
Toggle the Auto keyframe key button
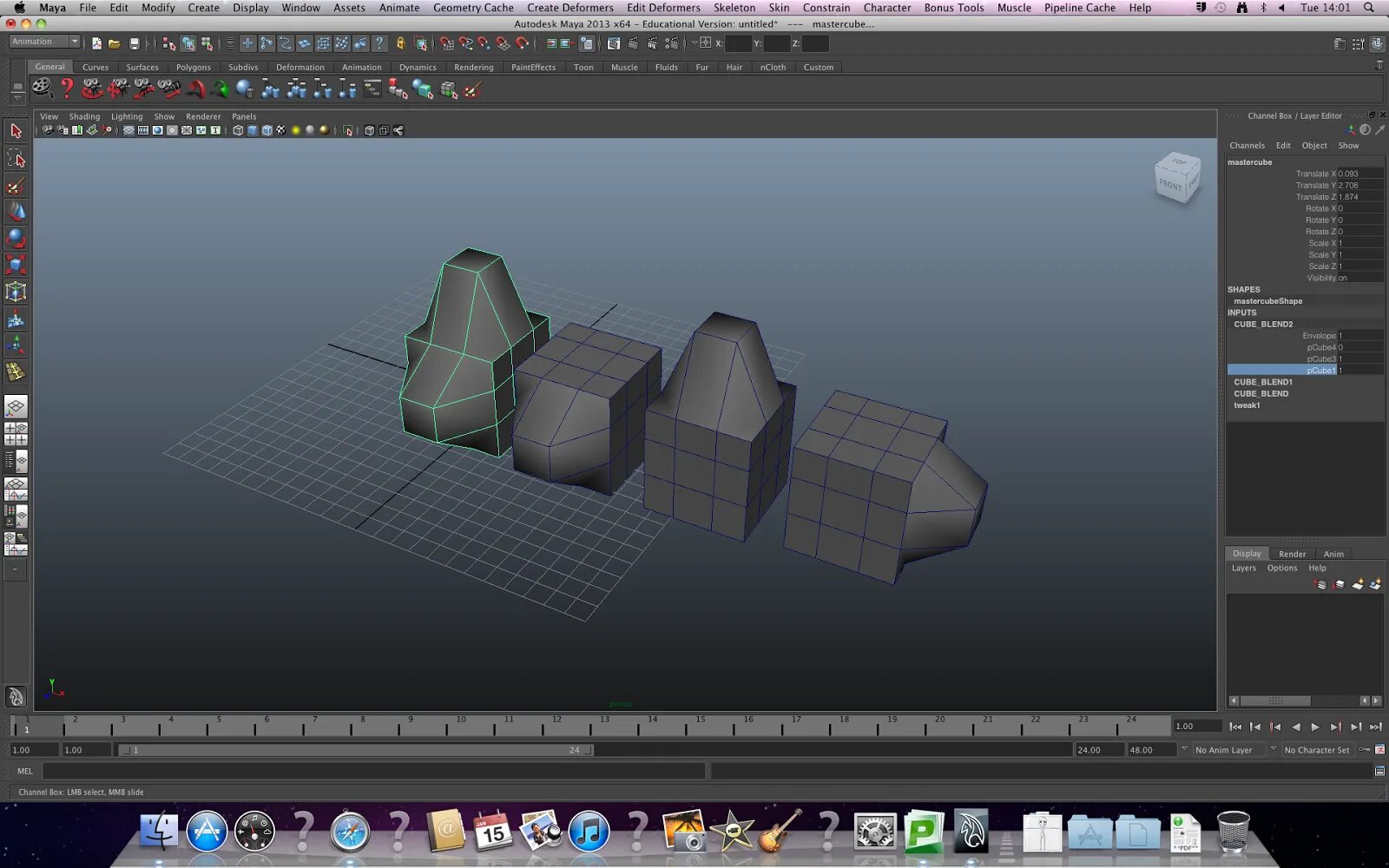(x=1365, y=750)
